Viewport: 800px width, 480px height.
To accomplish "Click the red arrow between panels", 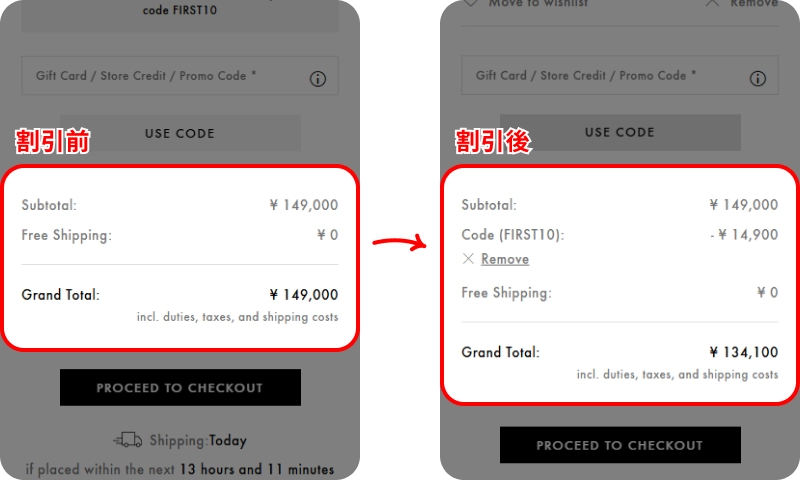I will pyautogui.click(x=399, y=242).
